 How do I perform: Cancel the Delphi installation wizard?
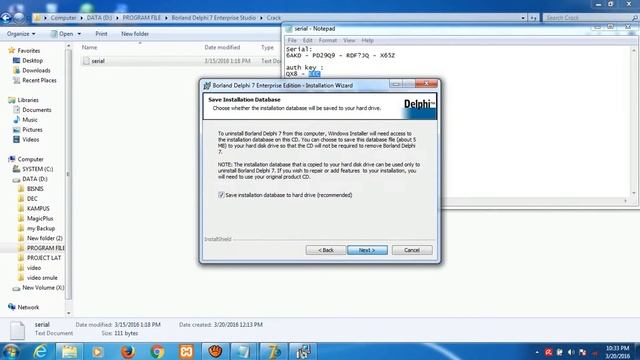(412, 250)
